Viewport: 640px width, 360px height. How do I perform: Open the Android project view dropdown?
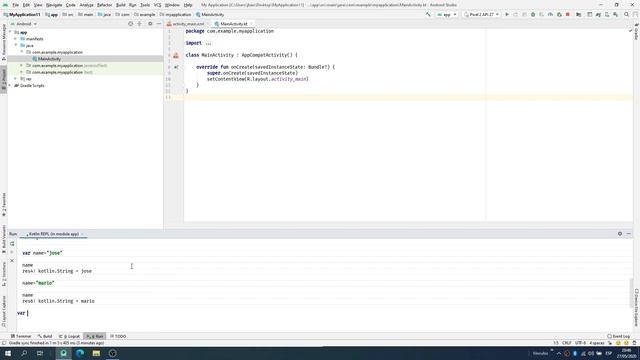(x=24, y=24)
